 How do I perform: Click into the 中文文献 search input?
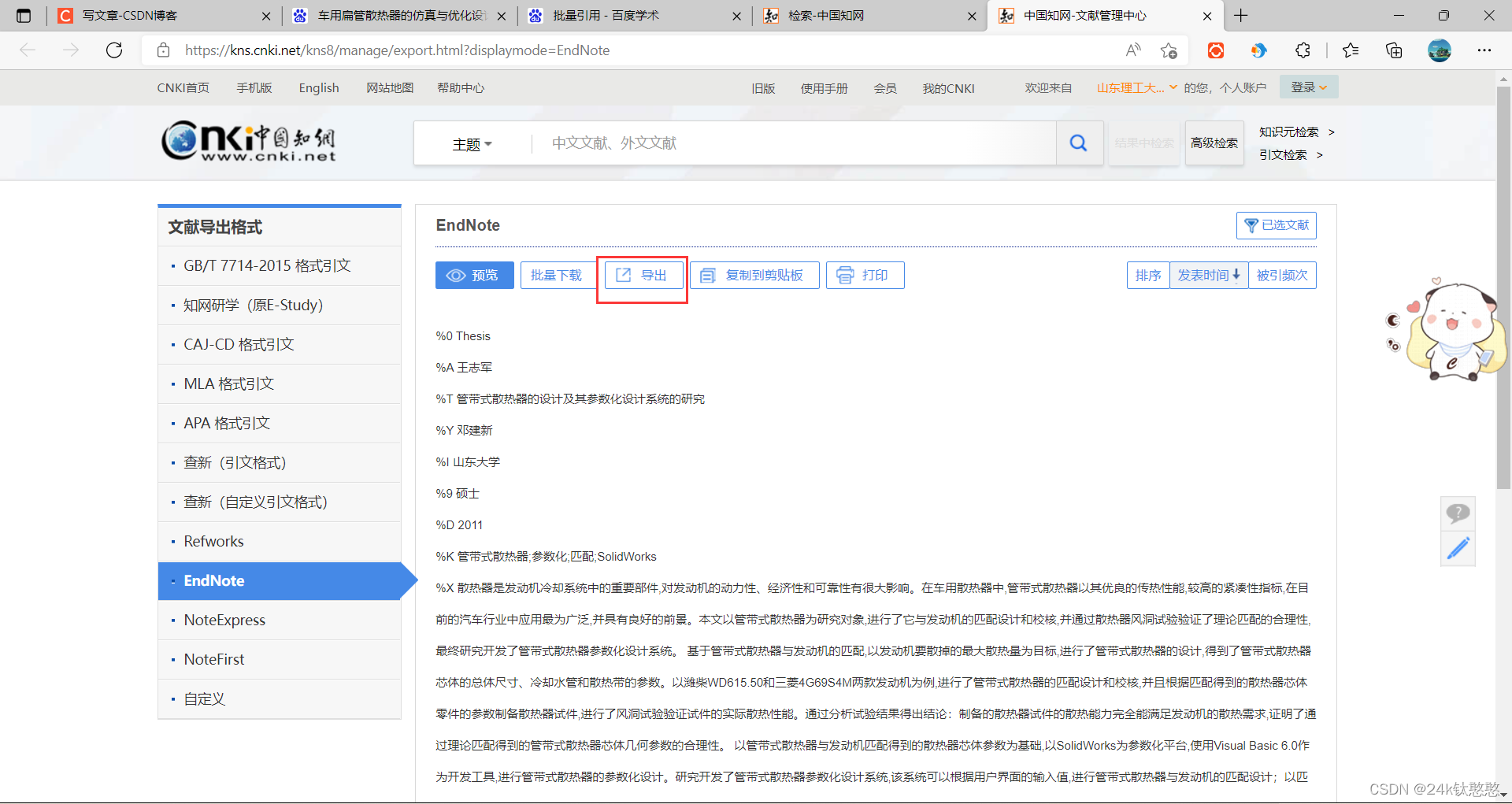coord(794,143)
